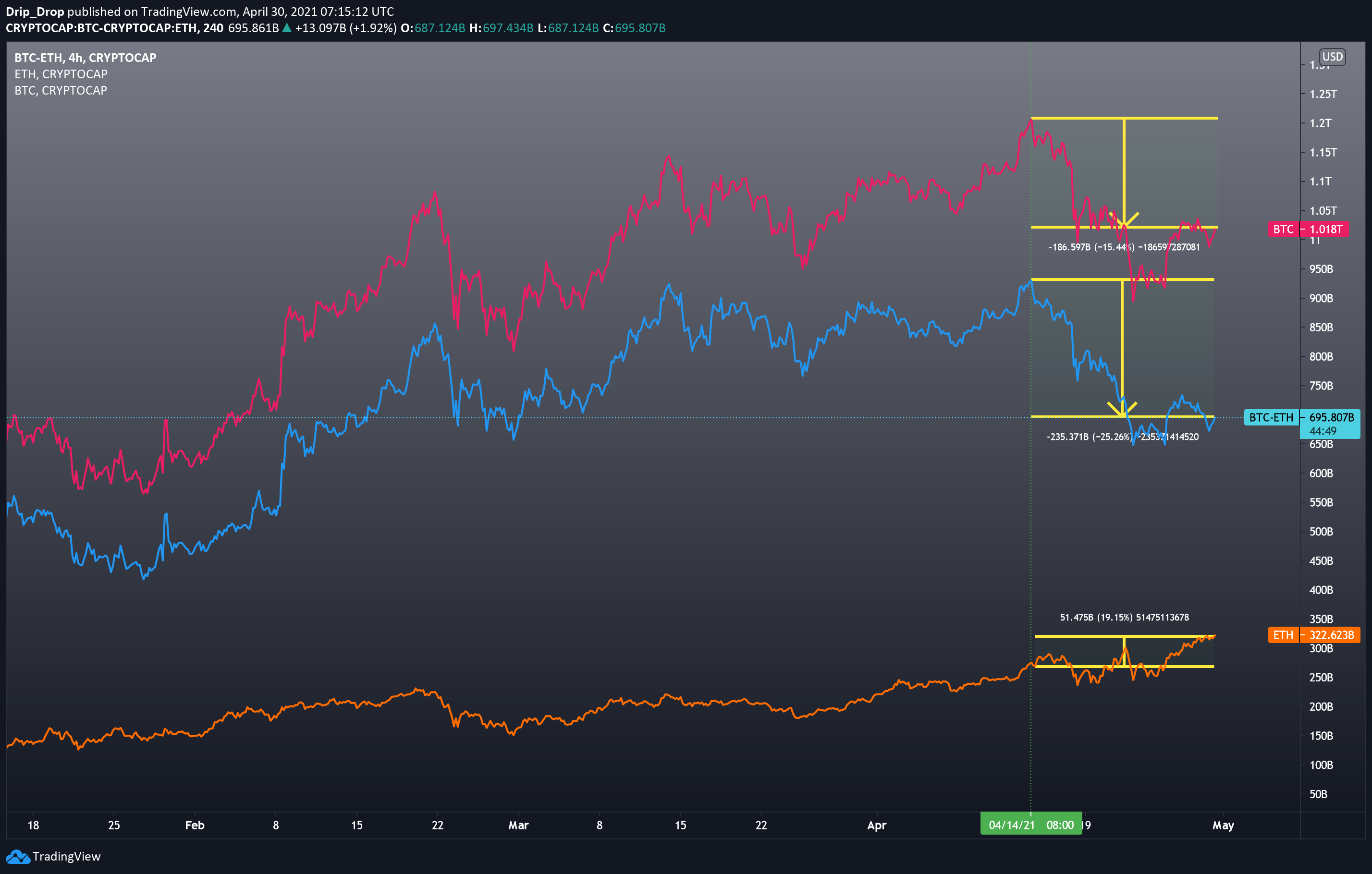Click the Feb label on time axis
The height and width of the screenshot is (874, 1372).
pyautogui.click(x=194, y=825)
